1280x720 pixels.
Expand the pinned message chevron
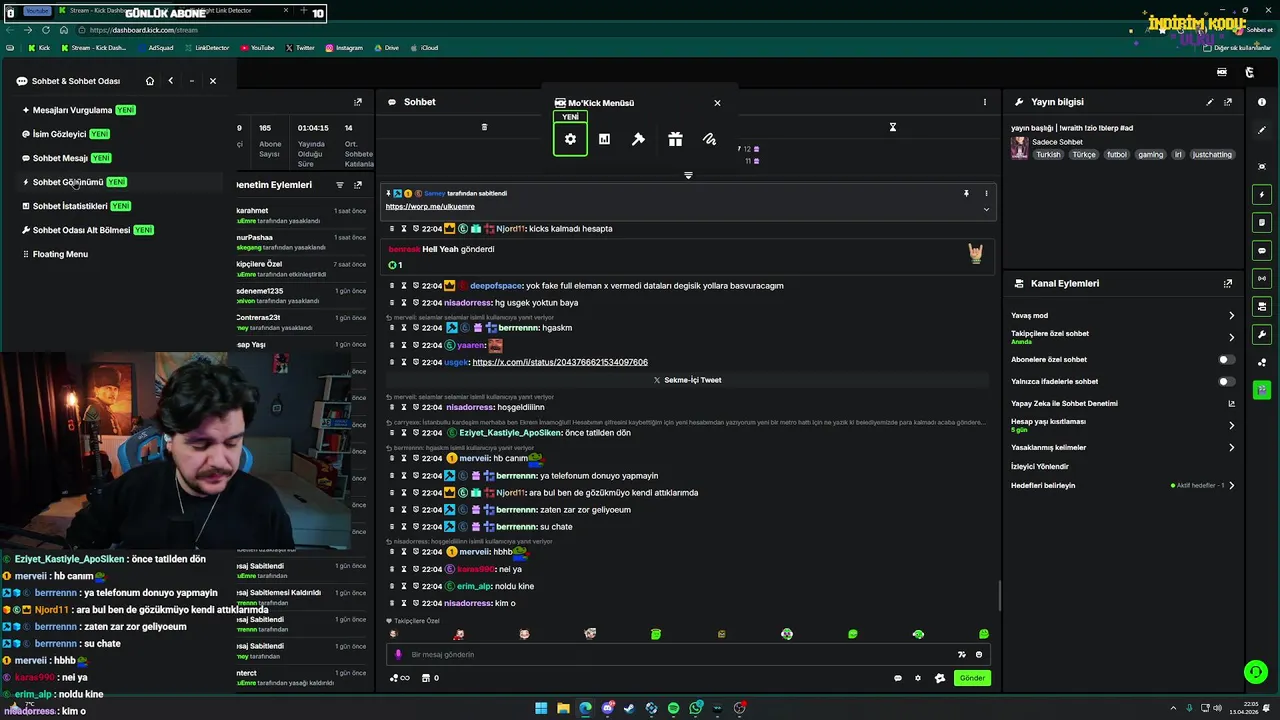pos(986,209)
